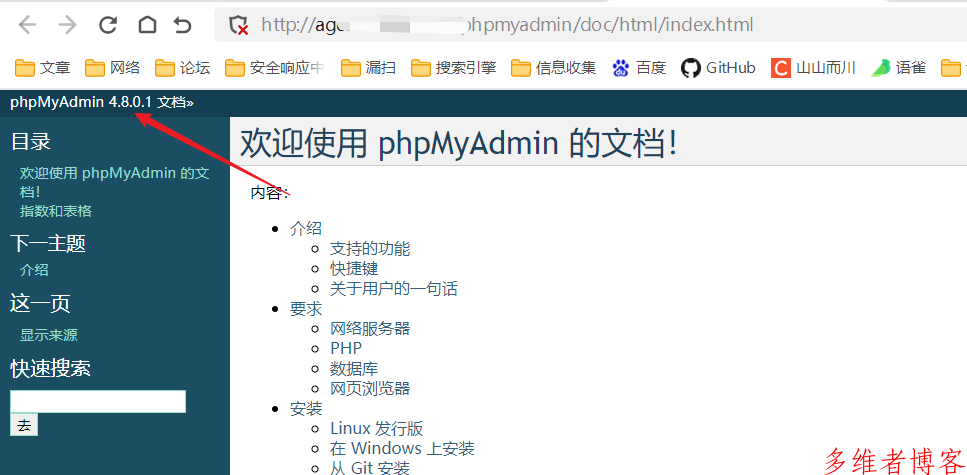Open the 支持的功能 link
The image size is (967, 475).
point(370,249)
